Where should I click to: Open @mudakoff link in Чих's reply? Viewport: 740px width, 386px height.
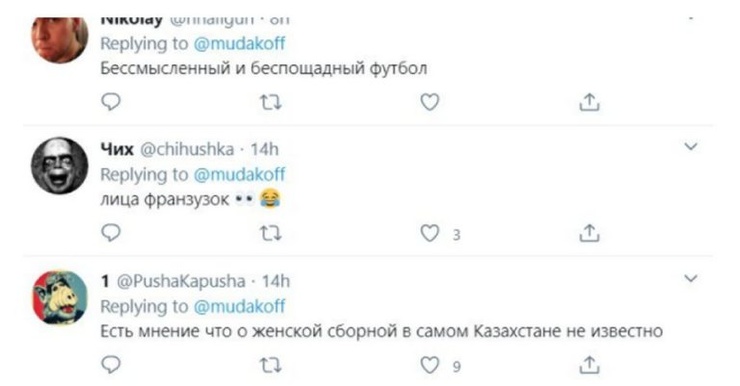click(239, 175)
